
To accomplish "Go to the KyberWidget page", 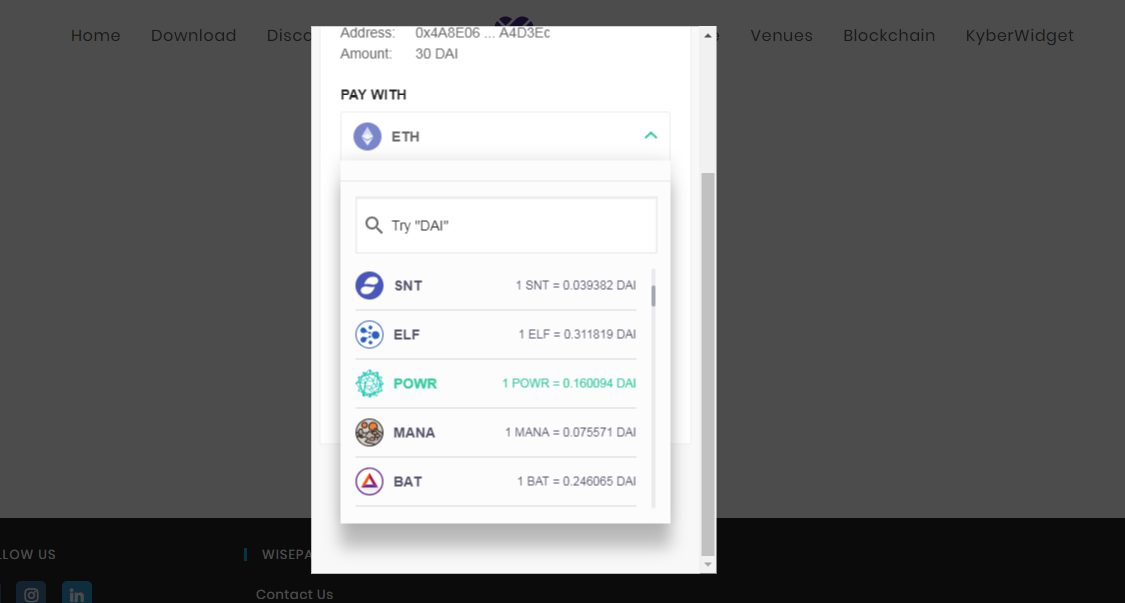I will click(1019, 36).
